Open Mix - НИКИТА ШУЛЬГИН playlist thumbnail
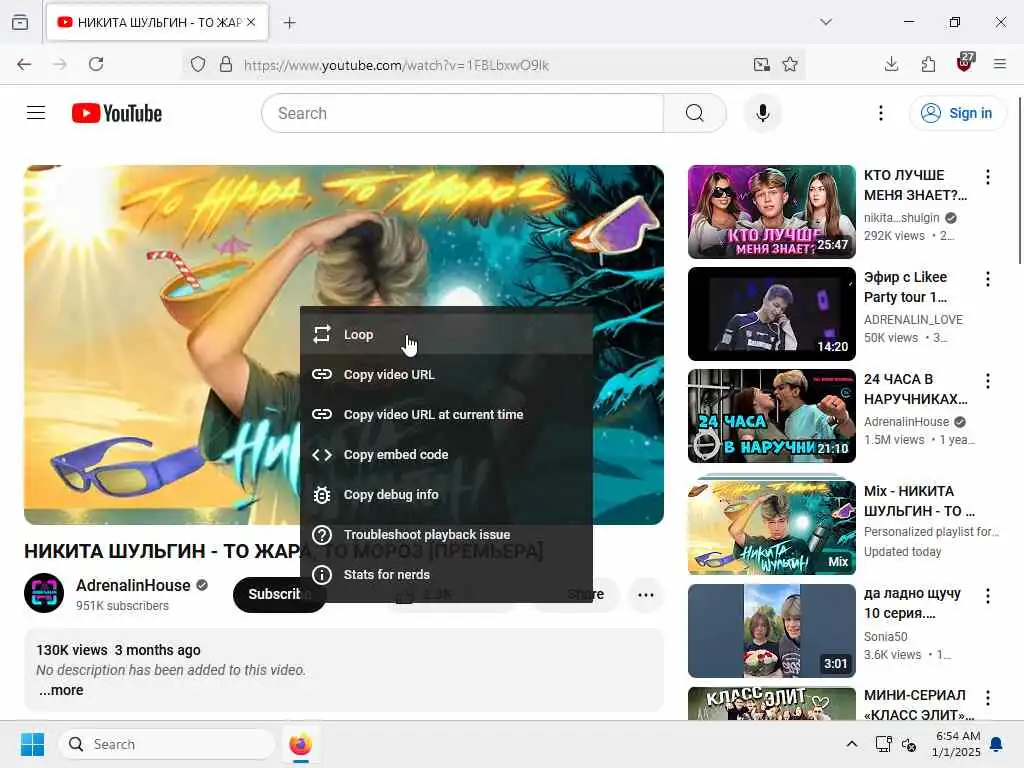1024x768 pixels. pos(771,527)
